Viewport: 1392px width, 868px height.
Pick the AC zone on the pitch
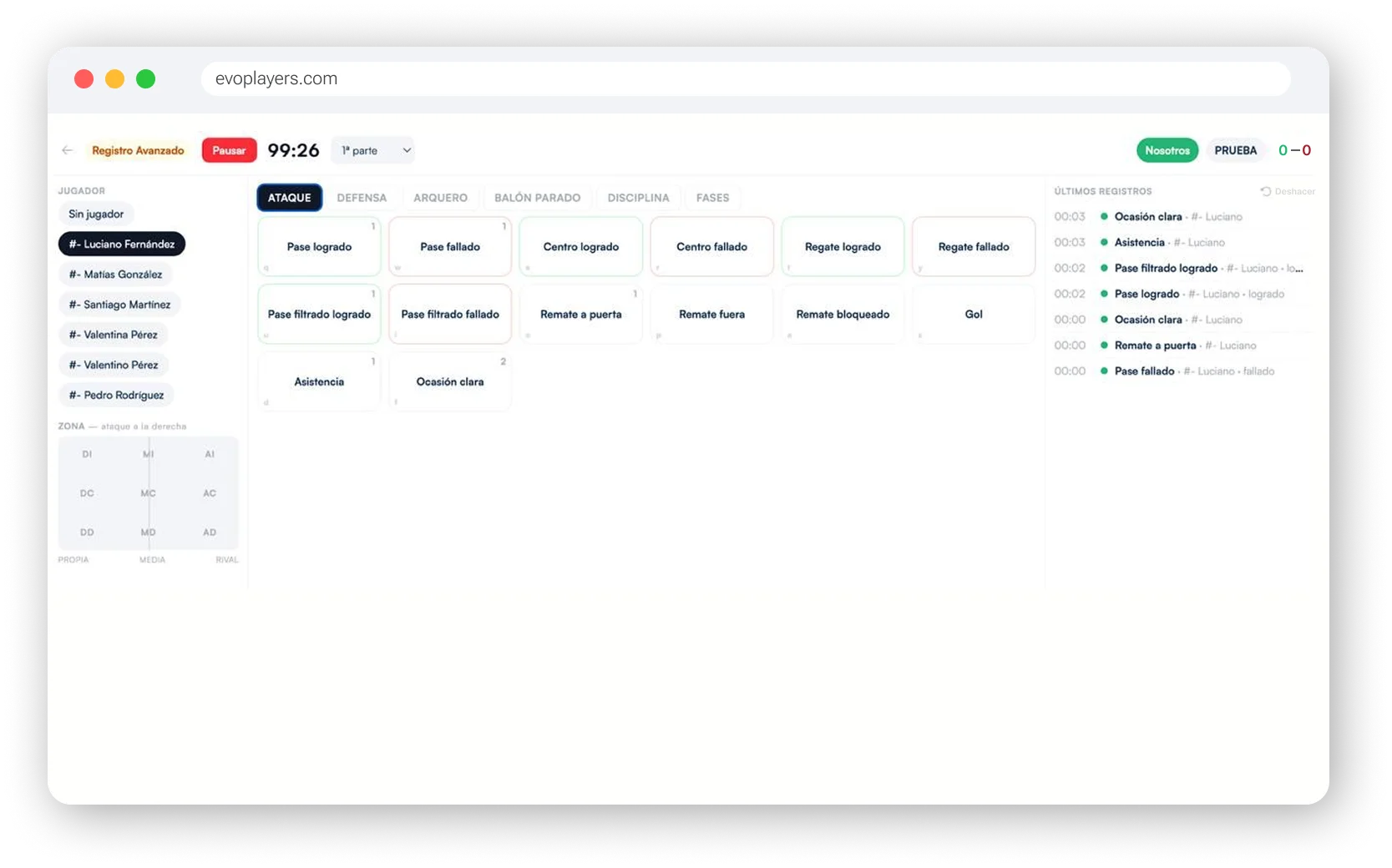click(x=210, y=493)
